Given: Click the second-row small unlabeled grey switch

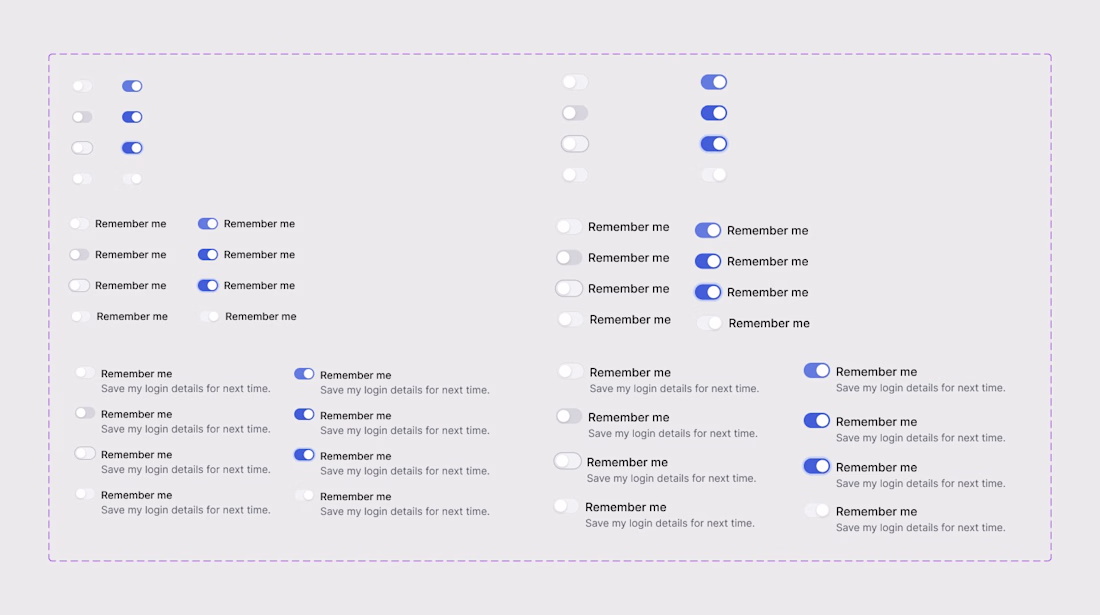Looking at the screenshot, I should (x=82, y=117).
